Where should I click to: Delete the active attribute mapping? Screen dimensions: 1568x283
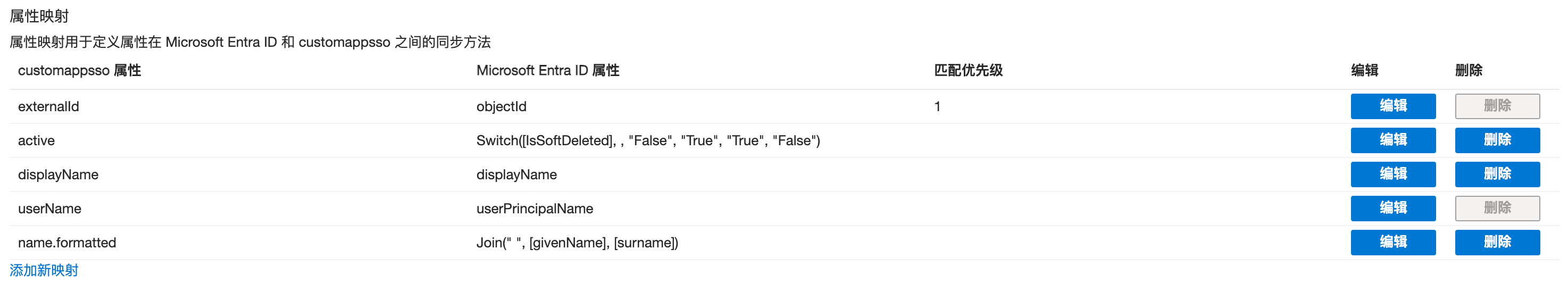(x=1497, y=140)
